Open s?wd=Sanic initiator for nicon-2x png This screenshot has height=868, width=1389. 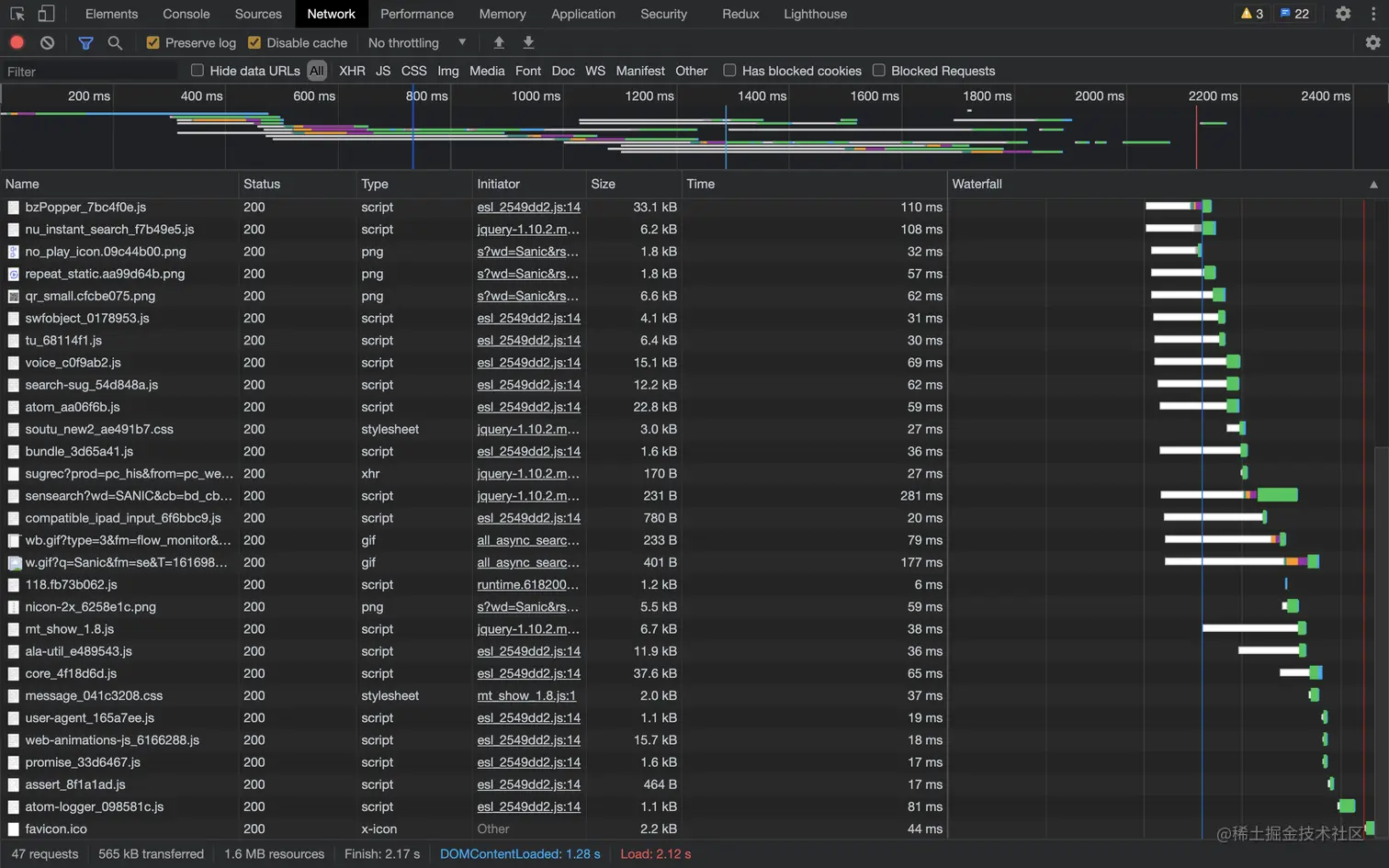pyautogui.click(x=528, y=607)
